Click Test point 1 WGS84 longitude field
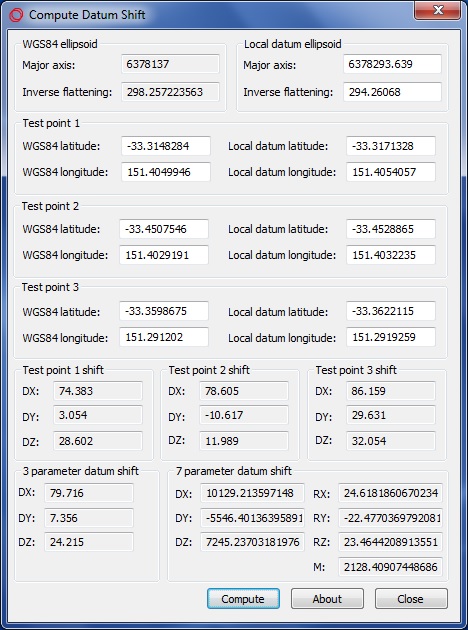Screen dimensions: 468x630 pyautogui.click(x=166, y=172)
